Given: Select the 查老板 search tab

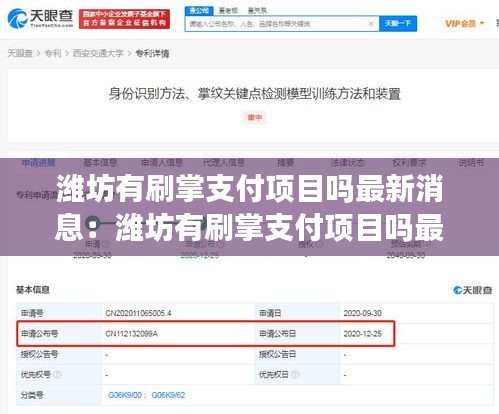Looking at the screenshot, I should pos(228,11).
